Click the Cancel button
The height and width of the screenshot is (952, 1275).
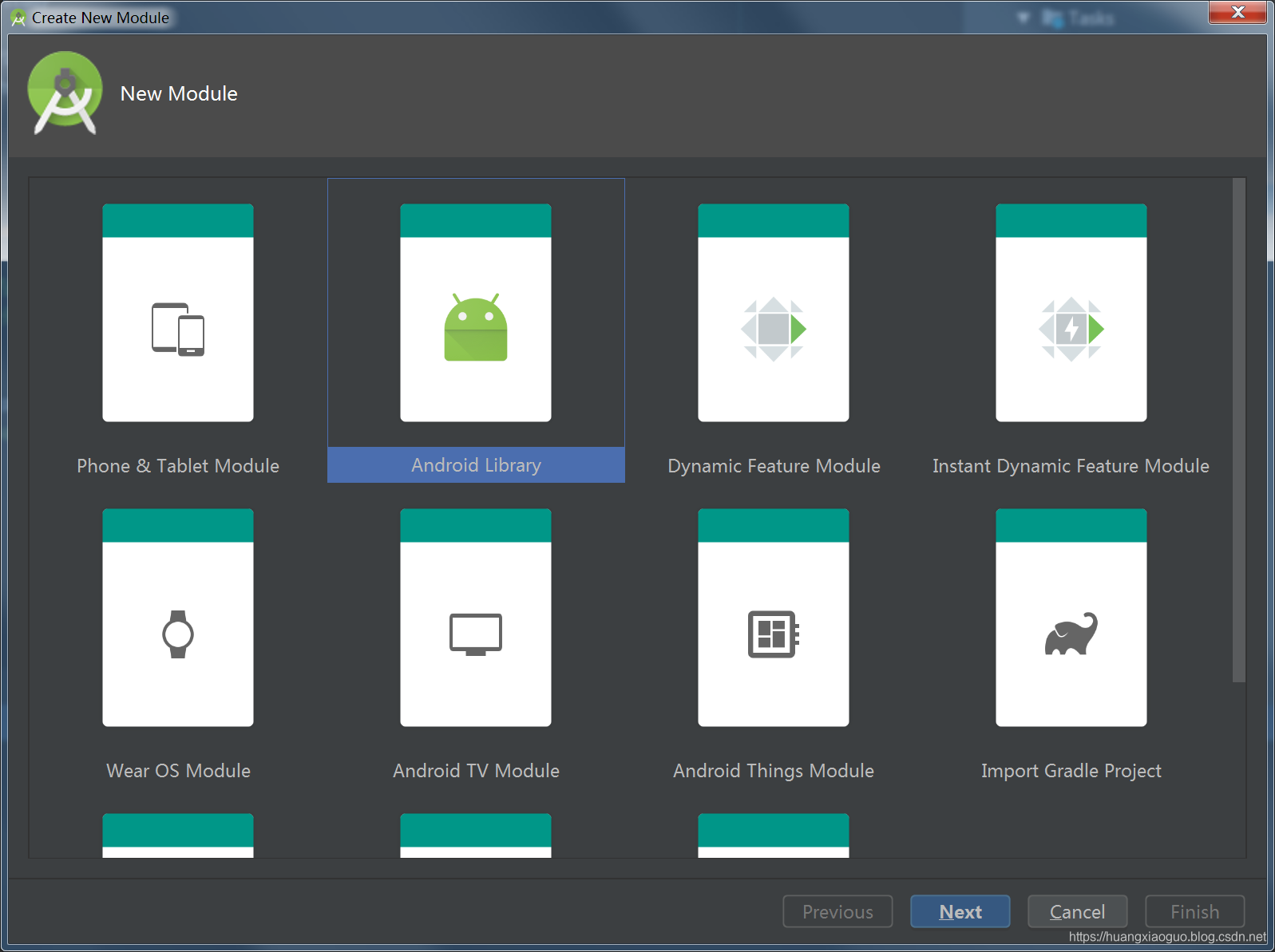[x=1078, y=911]
